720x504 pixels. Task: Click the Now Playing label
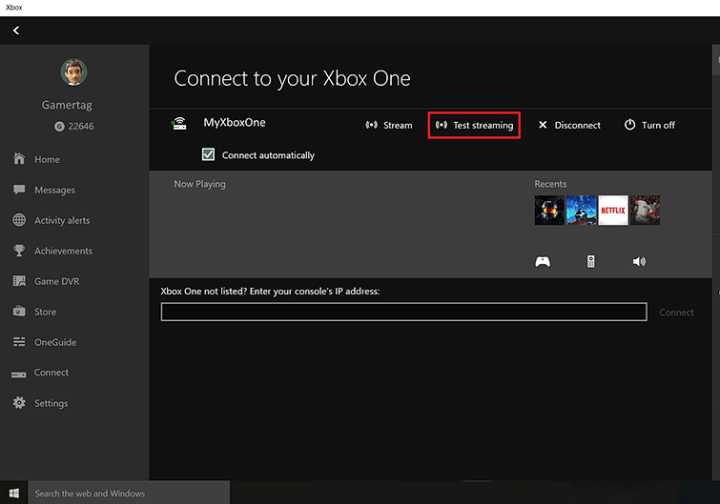[200, 184]
